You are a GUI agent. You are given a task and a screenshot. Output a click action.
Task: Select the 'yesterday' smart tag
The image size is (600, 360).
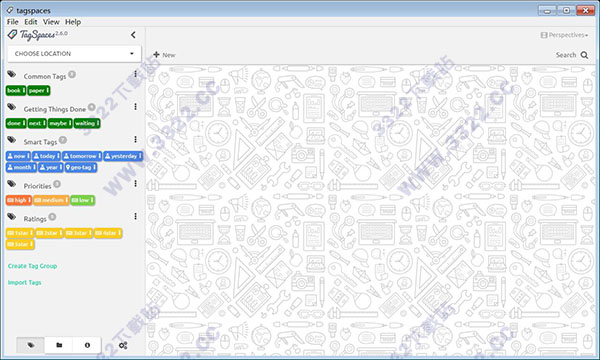(x=123, y=156)
